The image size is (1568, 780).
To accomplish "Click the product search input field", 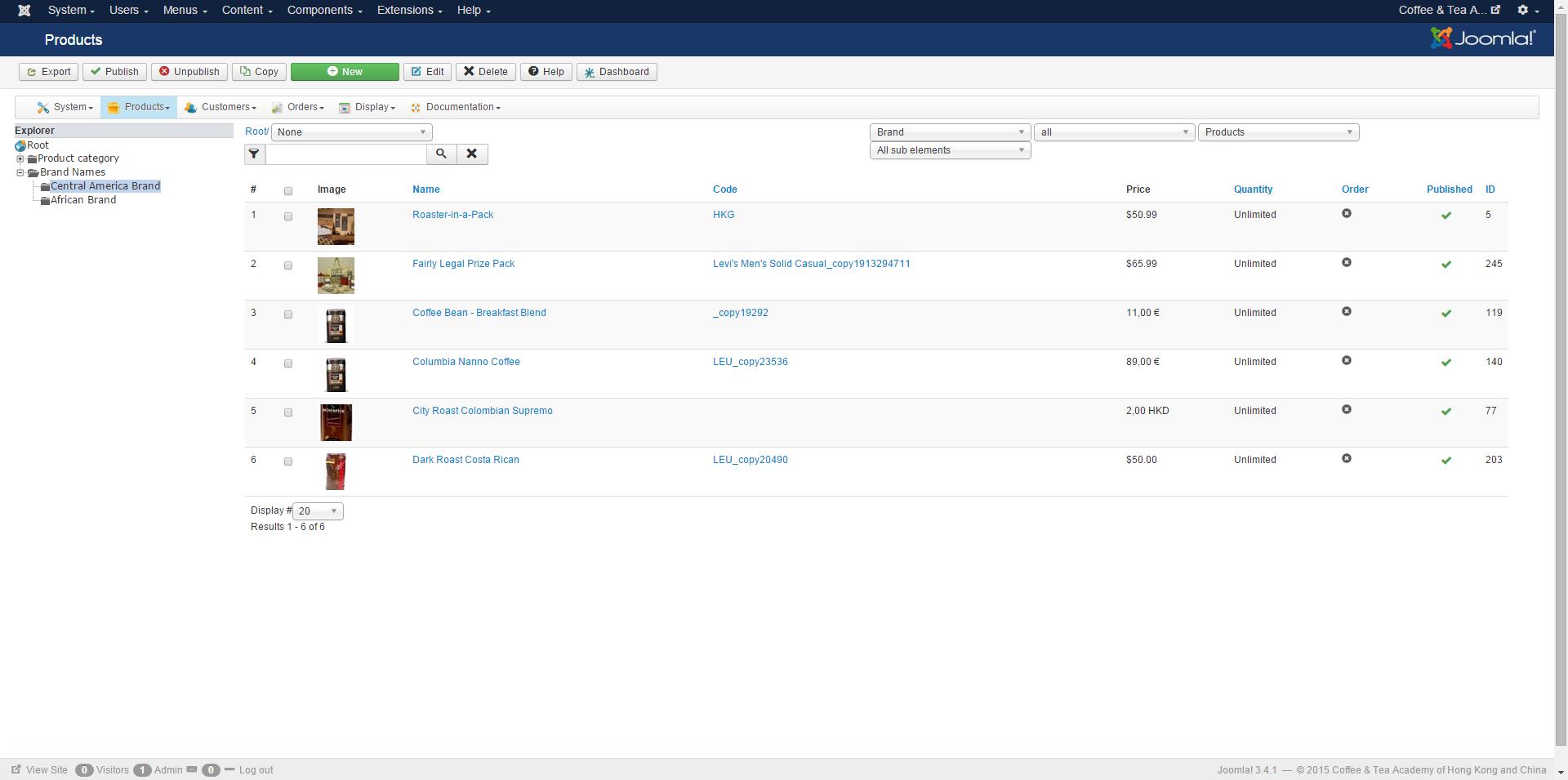I will pyautogui.click(x=346, y=154).
